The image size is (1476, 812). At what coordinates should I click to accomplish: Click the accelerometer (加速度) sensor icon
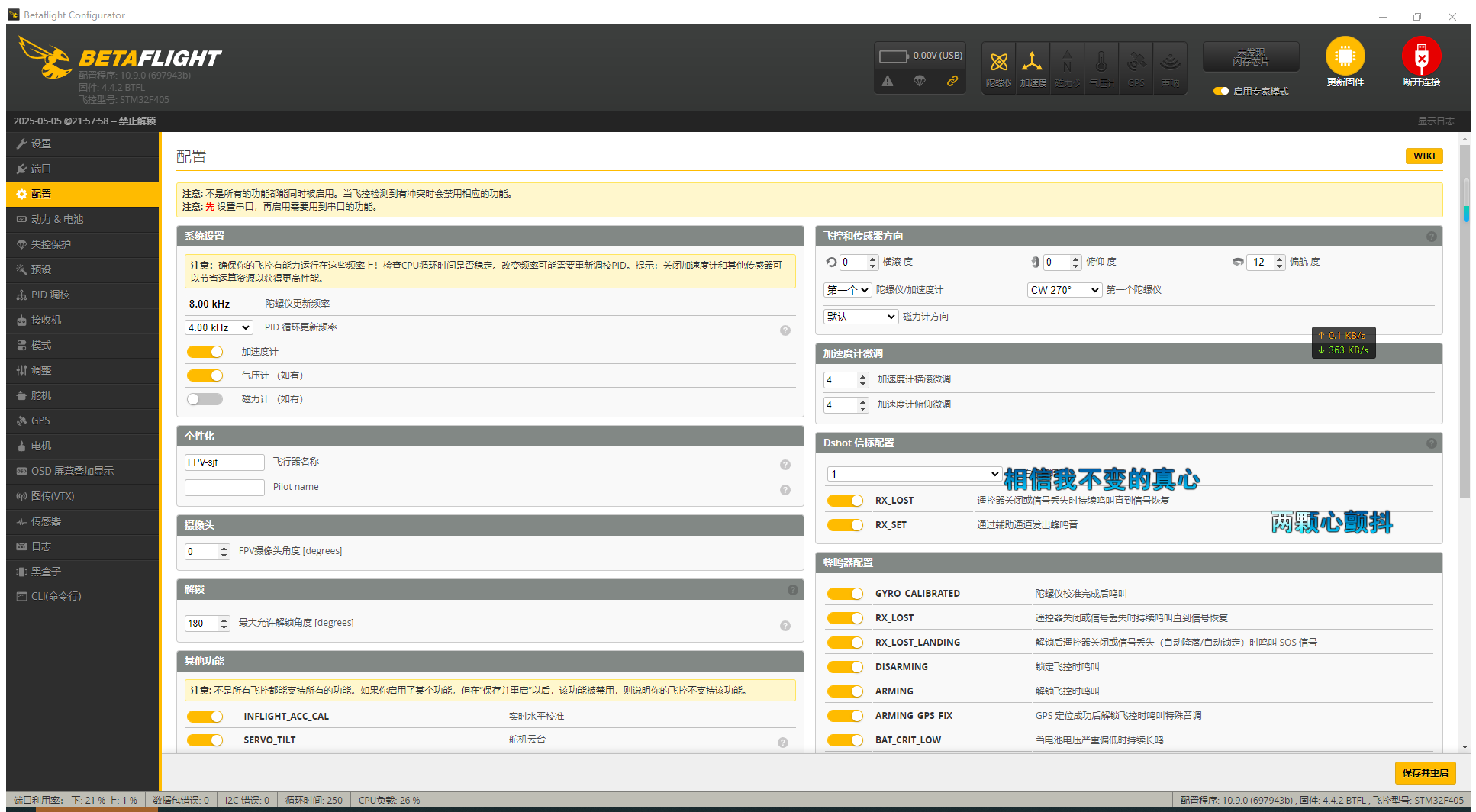(x=1033, y=67)
